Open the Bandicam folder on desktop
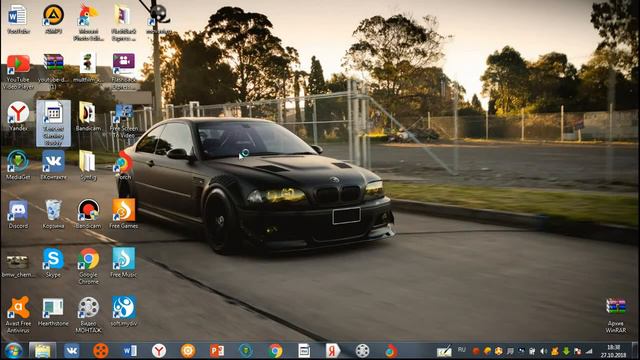Image resolution: width=640 pixels, height=360 pixels. point(88,116)
